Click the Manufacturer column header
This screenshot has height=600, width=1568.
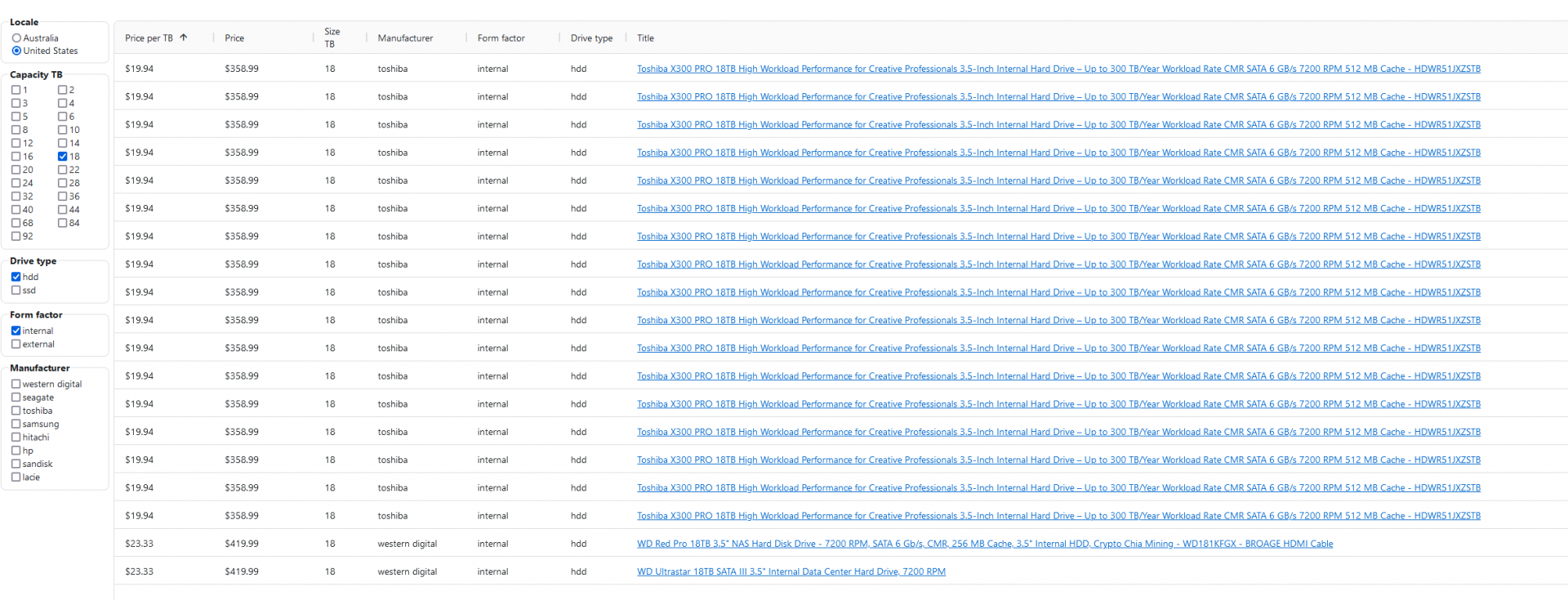pos(405,38)
